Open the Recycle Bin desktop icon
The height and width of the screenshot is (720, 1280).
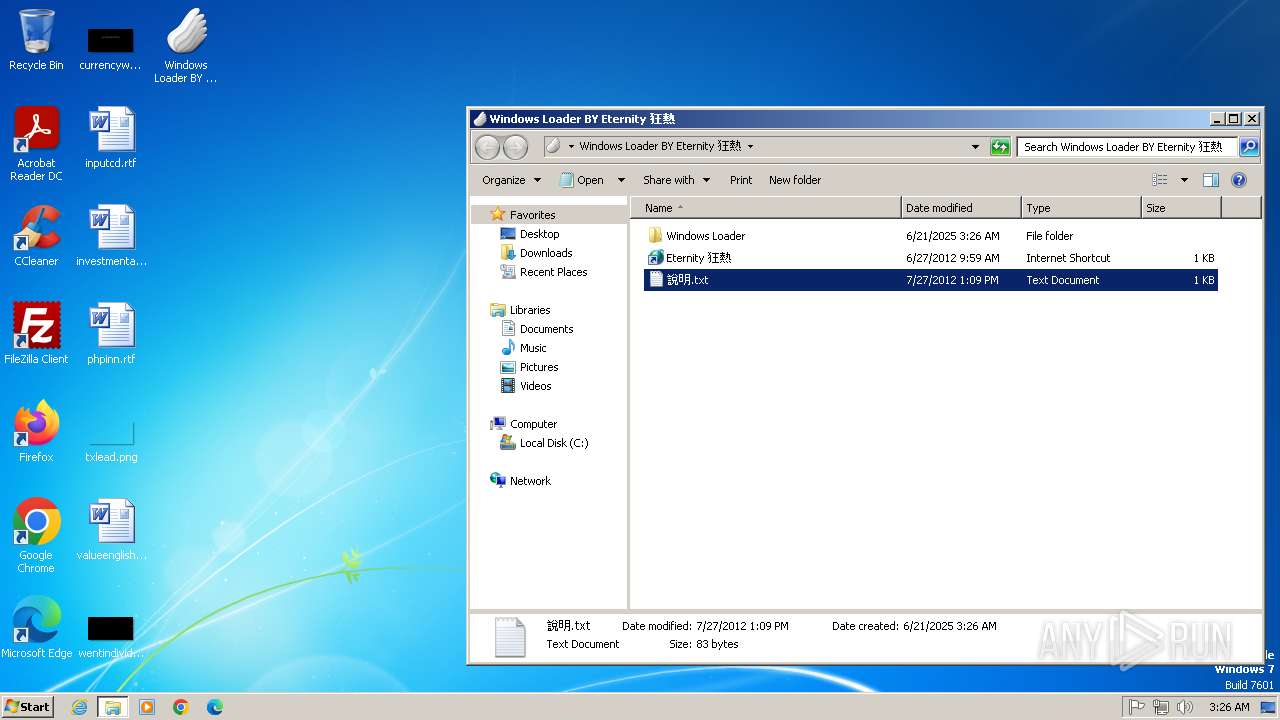pos(36,40)
